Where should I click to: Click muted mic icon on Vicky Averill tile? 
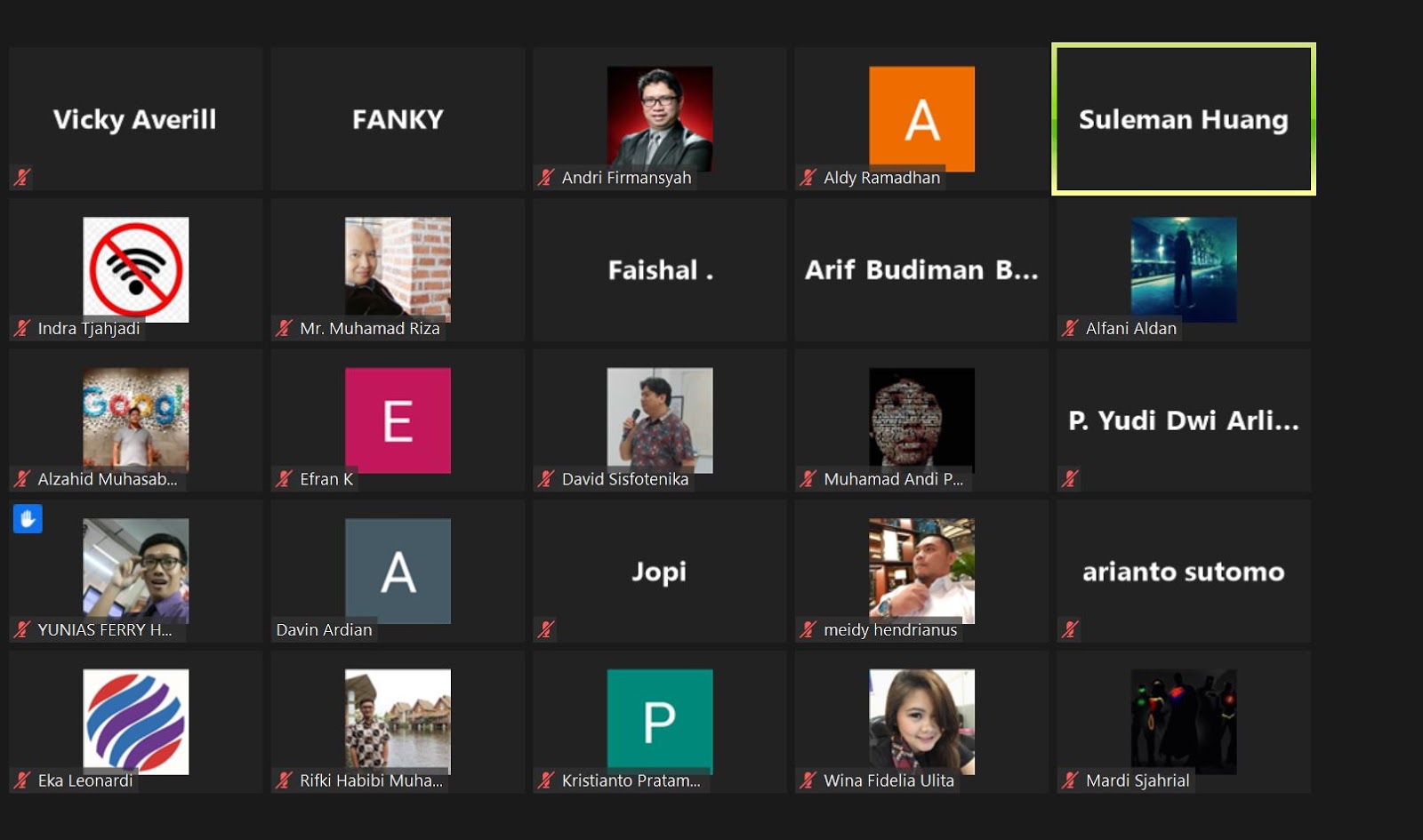(x=22, y=178)
